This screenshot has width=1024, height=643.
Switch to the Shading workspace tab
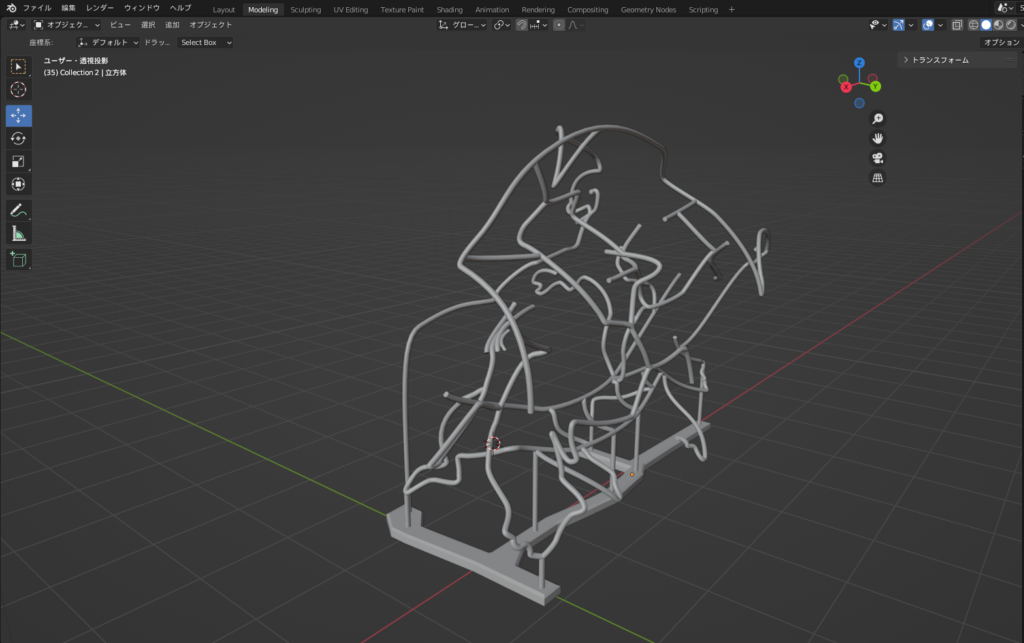coord(449,10)
